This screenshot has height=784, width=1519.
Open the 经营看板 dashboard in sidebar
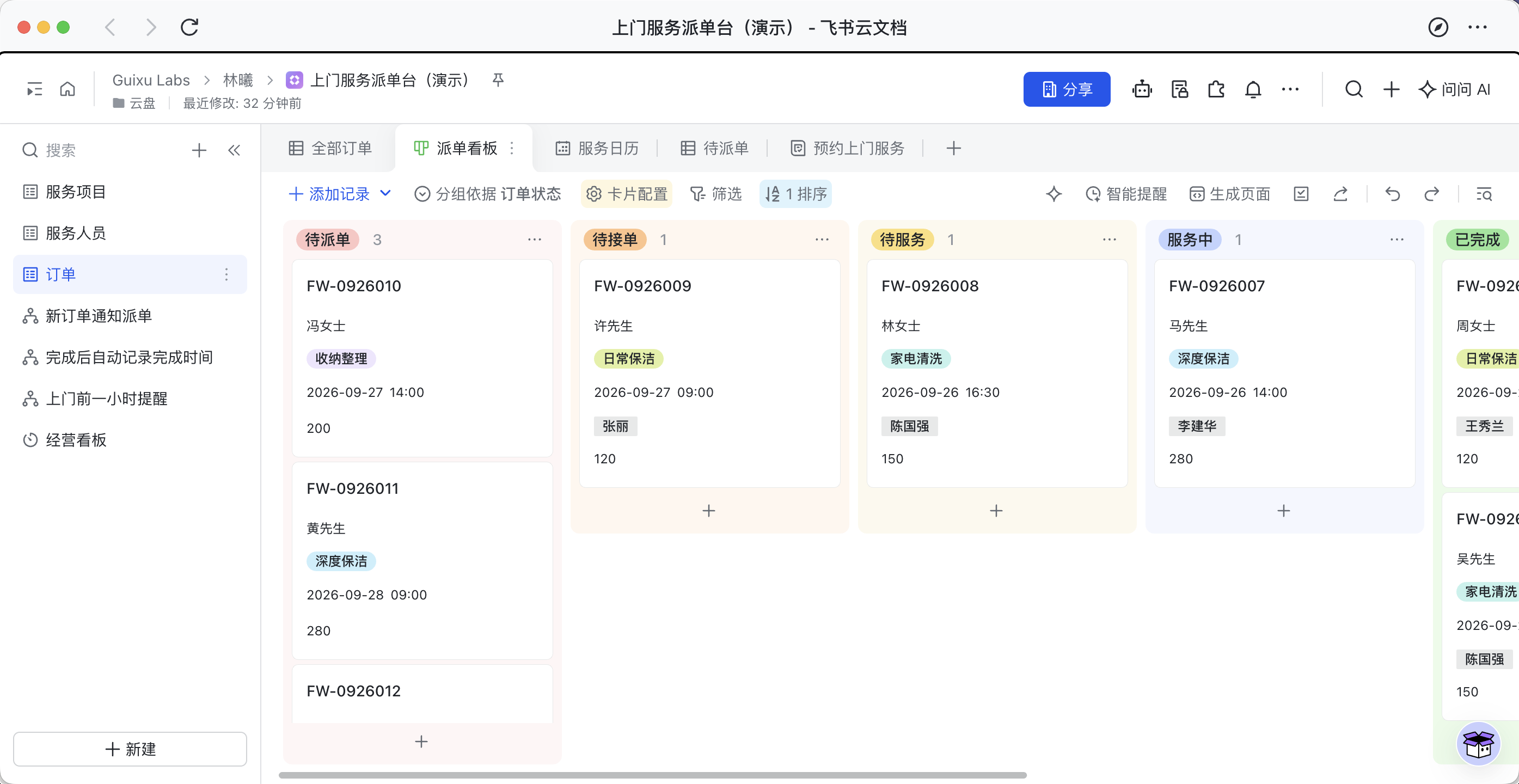pos(130,440)
